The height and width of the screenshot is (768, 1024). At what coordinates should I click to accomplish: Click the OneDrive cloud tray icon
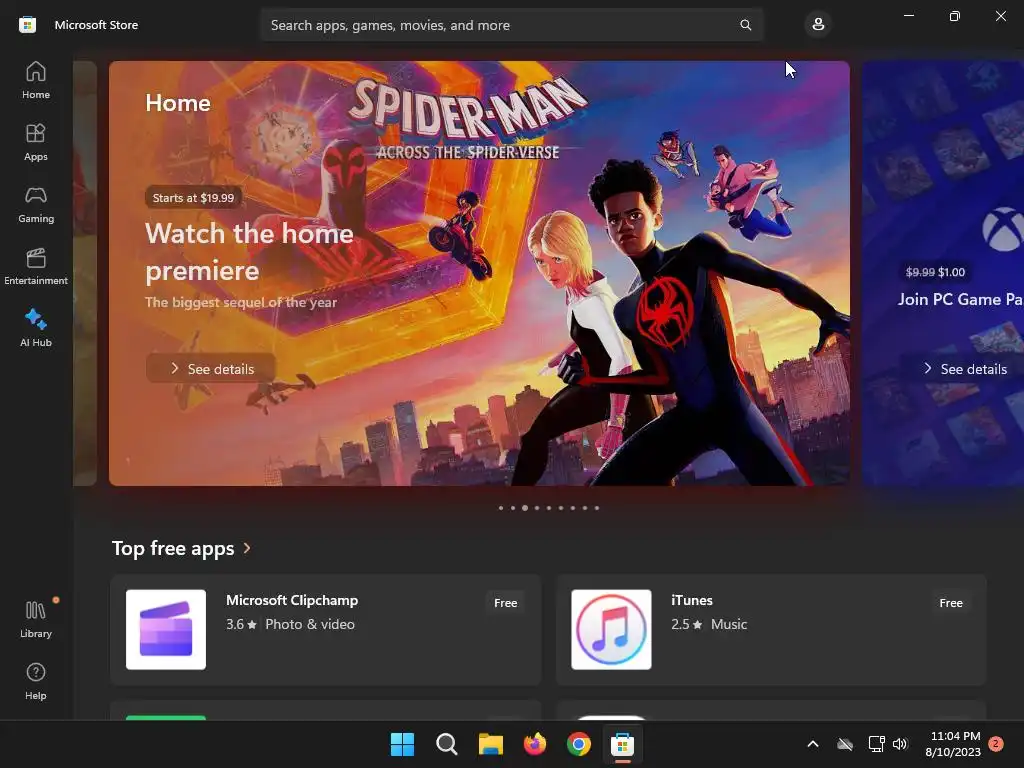pyautogui.click(x=845, y=744)
